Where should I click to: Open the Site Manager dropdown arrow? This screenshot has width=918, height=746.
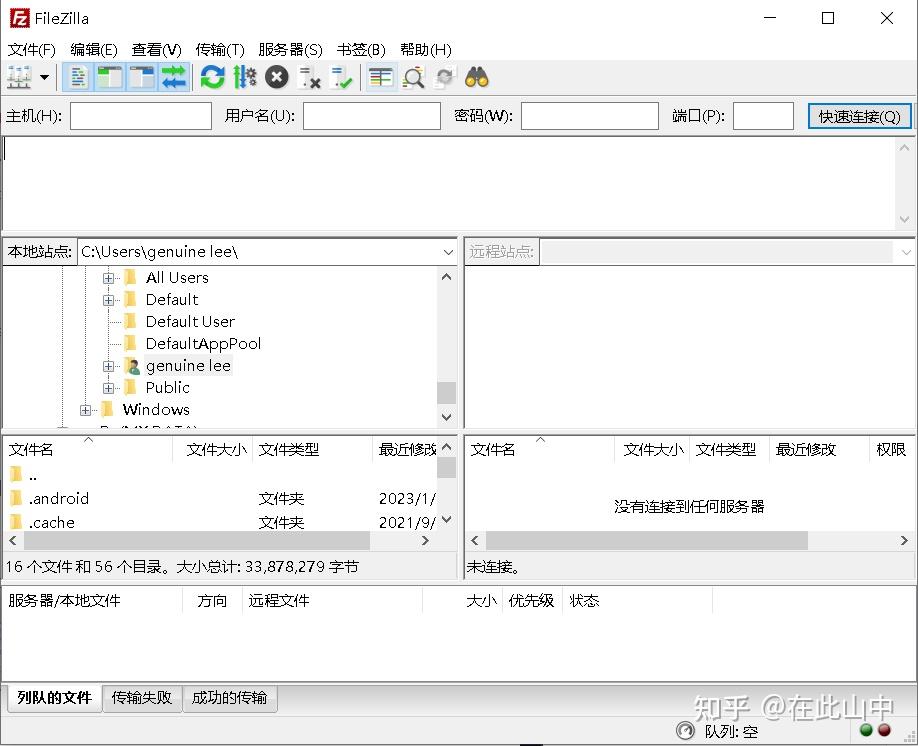coord(44,77)
